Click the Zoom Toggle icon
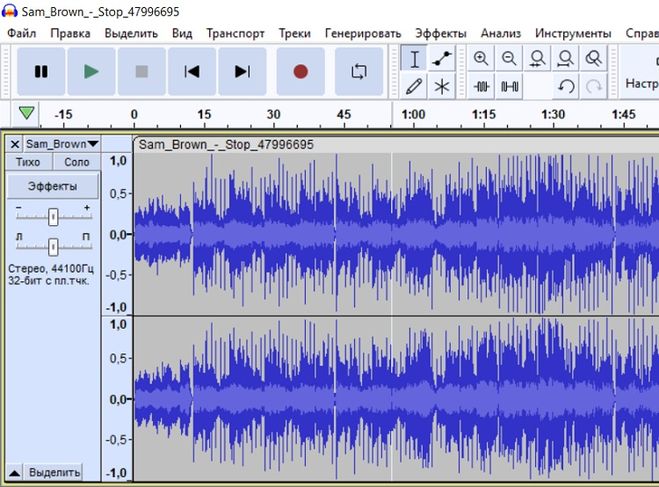 click(593, 58)
